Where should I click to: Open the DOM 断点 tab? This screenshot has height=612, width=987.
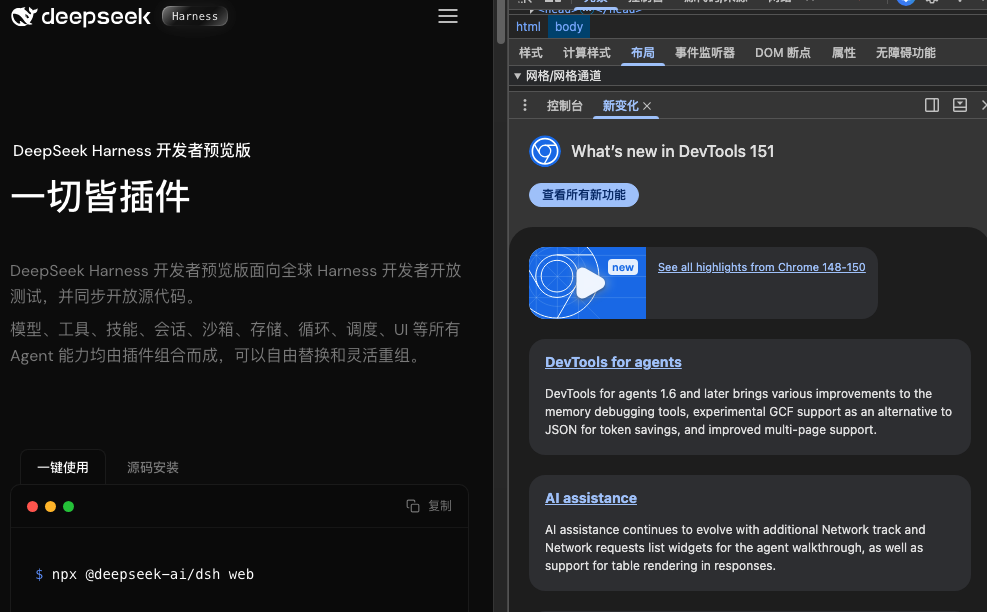(783, 53)
